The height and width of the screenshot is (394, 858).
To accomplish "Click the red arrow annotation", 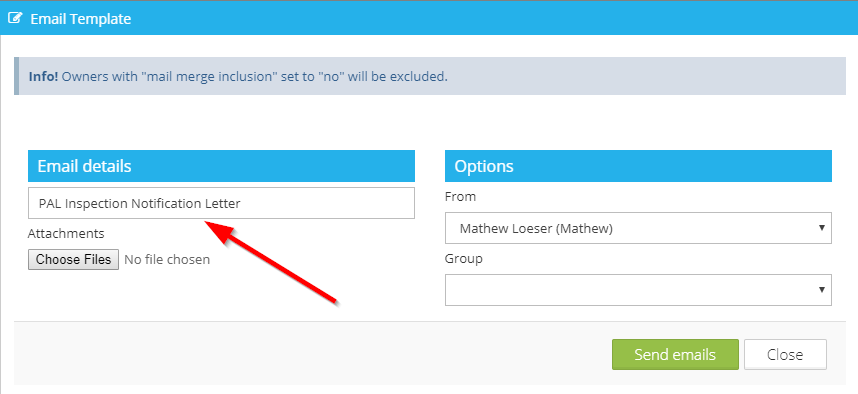I will coord(270,260).
